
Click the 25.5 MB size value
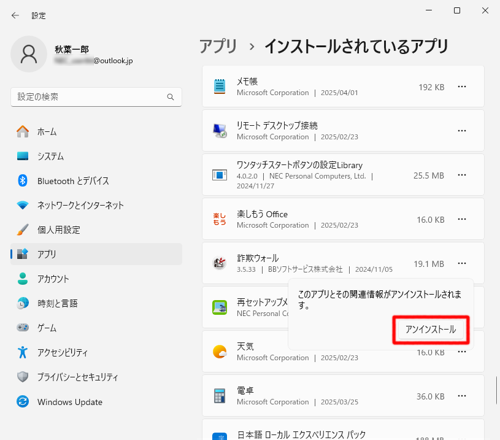(429, 176)
